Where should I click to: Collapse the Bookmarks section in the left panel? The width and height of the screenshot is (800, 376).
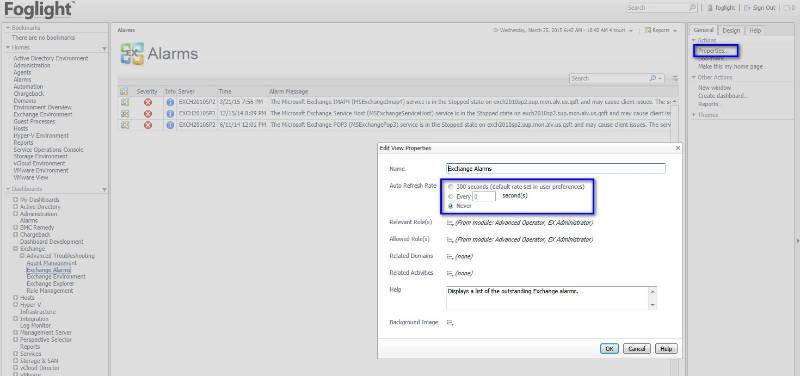click(8, 28)
